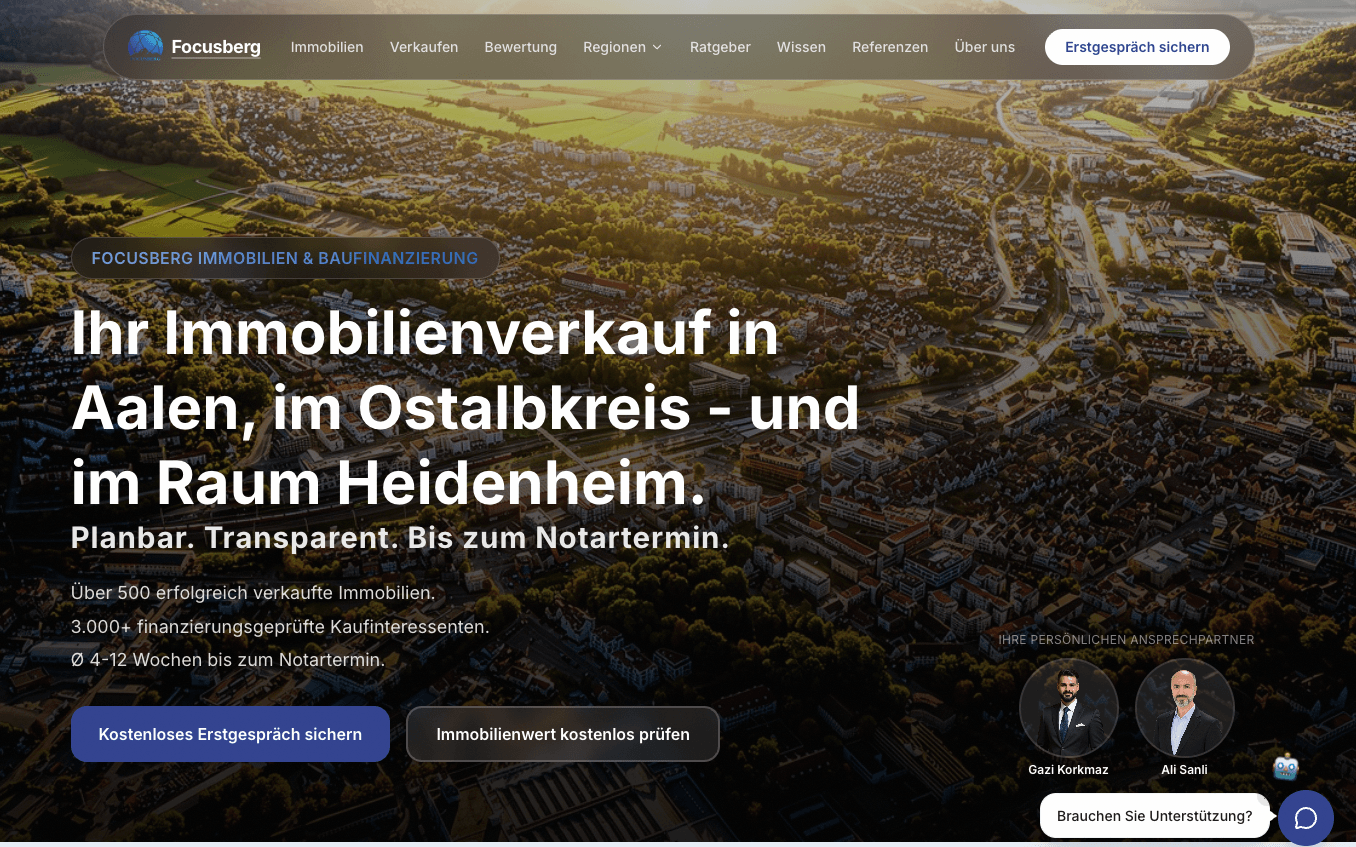The width and height of the screenshot is (1356, 847).
Task: Click the small robot assistant icon
Action: click(x=1286, y=767)
